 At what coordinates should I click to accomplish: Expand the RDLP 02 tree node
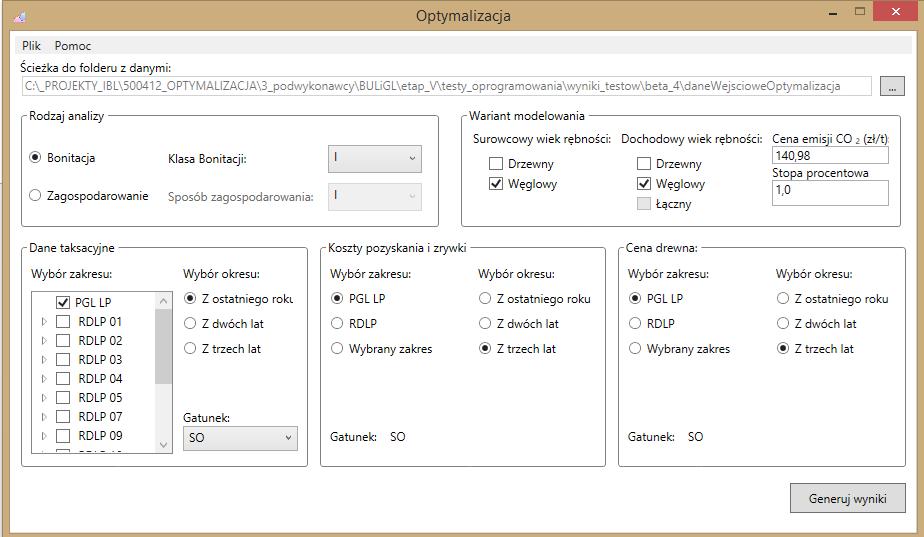[44, 341]
